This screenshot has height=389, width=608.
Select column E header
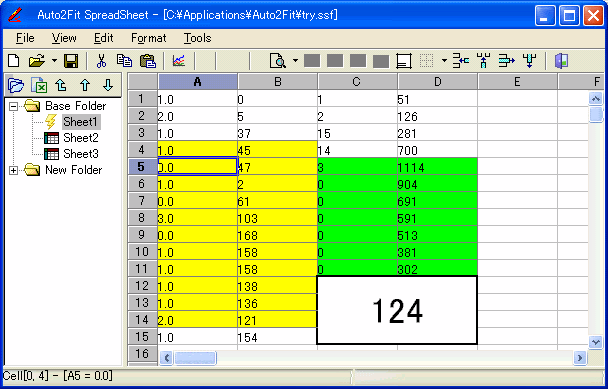[517, 82]
